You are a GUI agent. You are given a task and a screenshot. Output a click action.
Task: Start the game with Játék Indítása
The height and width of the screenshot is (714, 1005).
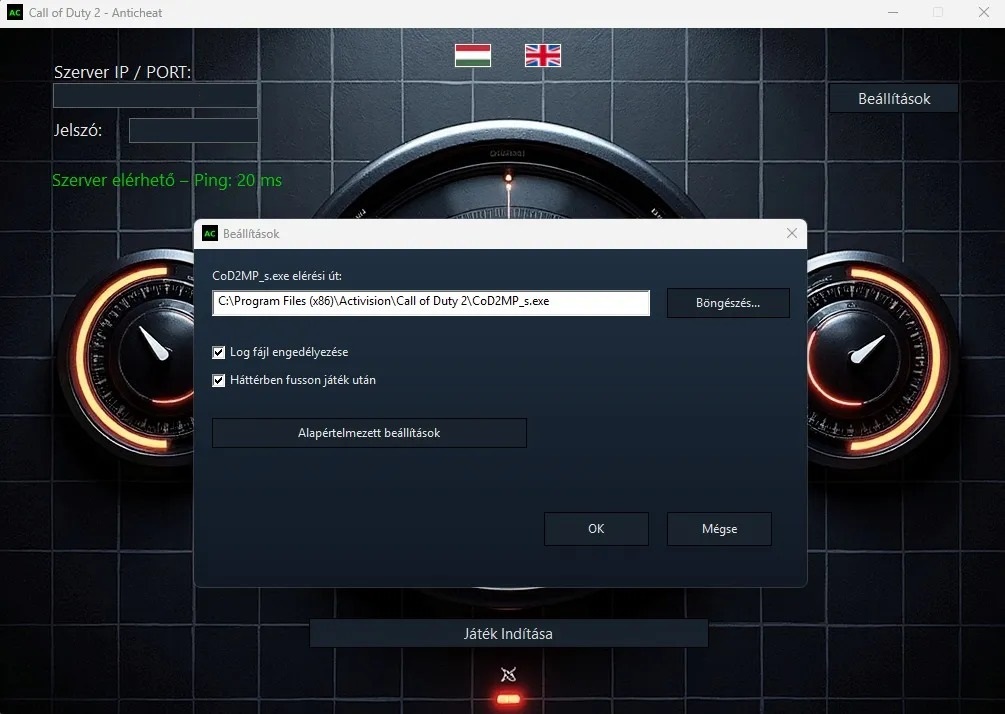click(508, 634)
